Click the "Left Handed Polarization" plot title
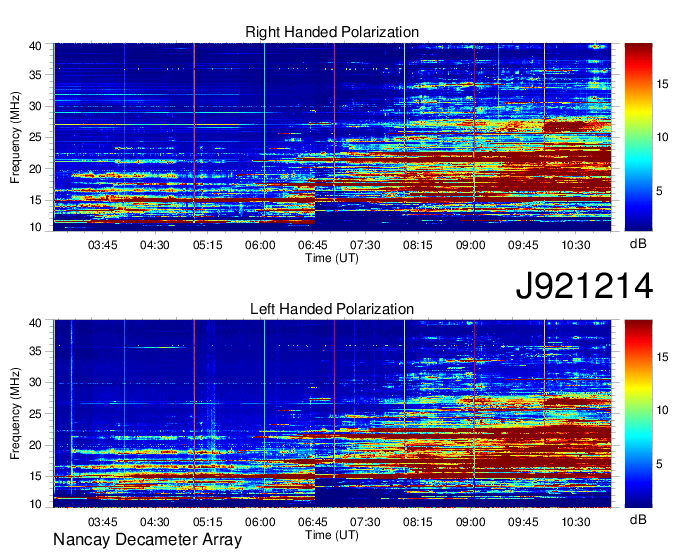 click(x=332, y=309)
